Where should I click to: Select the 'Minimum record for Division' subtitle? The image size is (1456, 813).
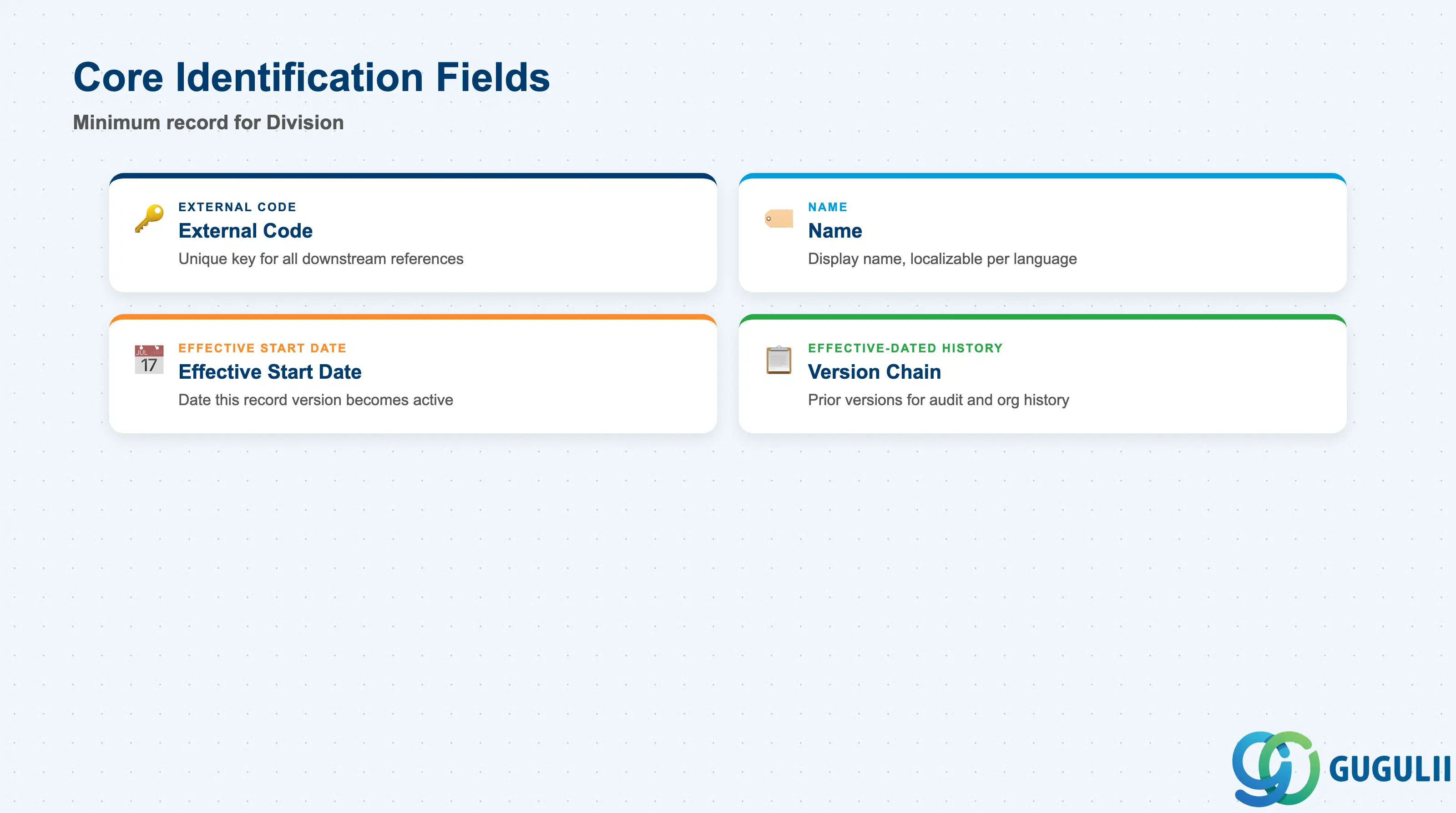[x=208, y=122]
